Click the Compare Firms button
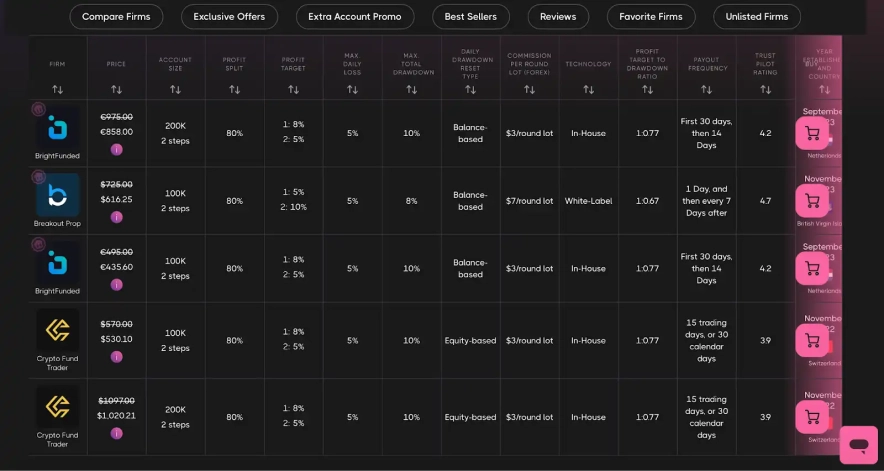884x471 pixels. pyautogui.click(x=116, y=17)
